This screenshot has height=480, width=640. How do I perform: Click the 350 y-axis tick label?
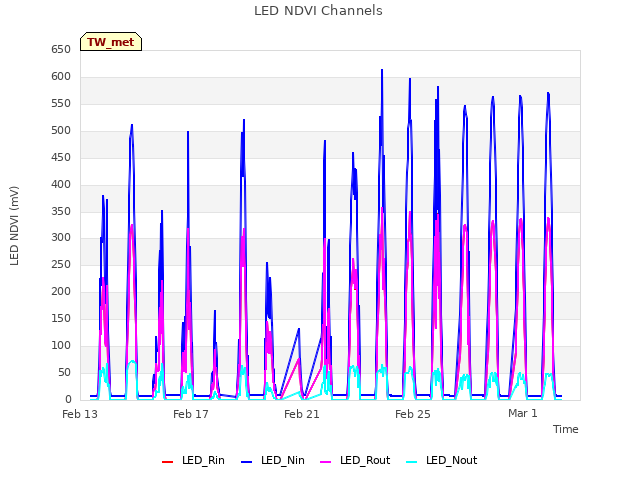pyautogui.click(x=61, y=211)
